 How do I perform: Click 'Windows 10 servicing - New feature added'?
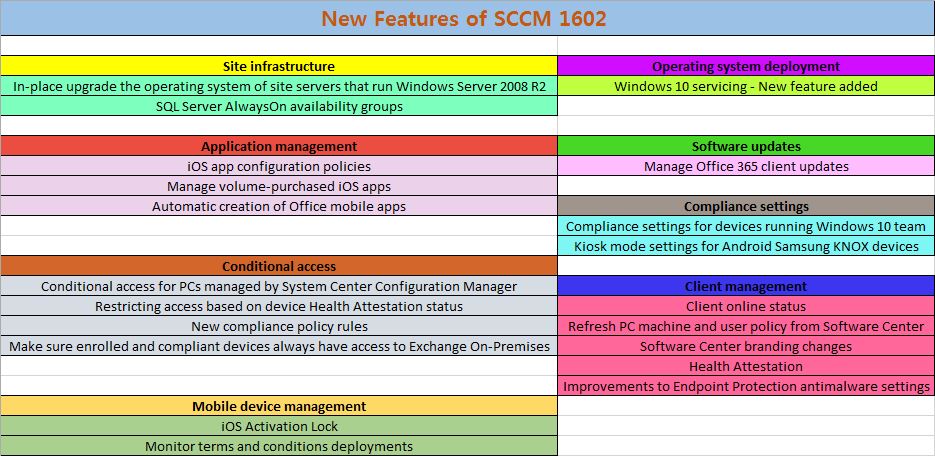746,86
